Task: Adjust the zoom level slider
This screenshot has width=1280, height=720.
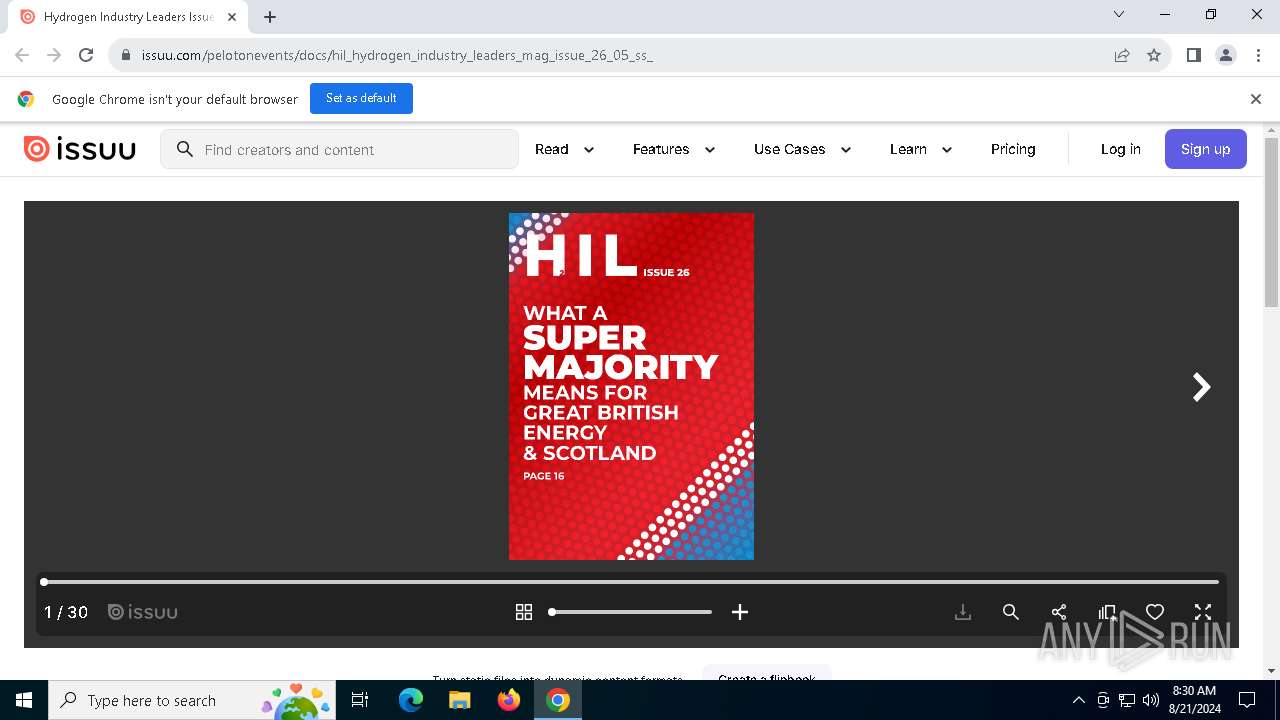Action: point(631,612)
